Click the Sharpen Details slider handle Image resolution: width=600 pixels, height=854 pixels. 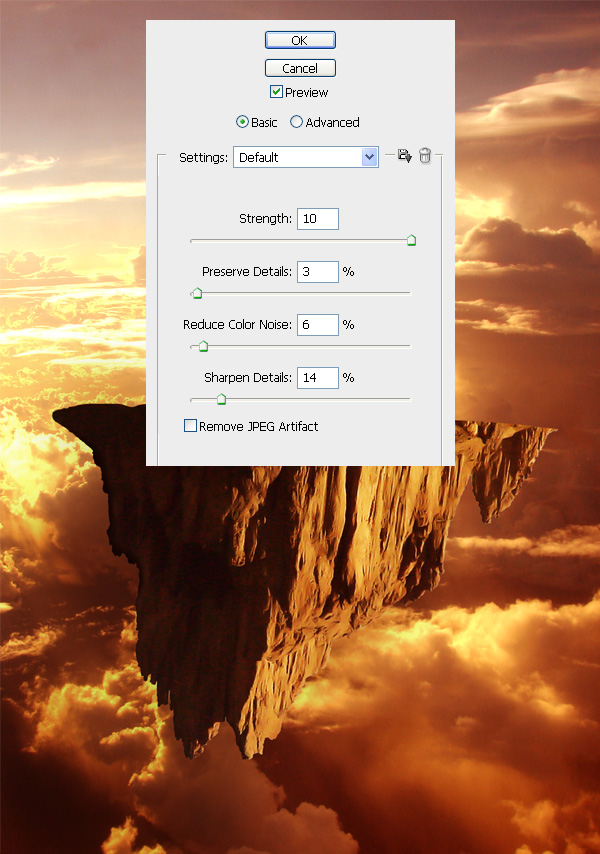pos(222,399)
